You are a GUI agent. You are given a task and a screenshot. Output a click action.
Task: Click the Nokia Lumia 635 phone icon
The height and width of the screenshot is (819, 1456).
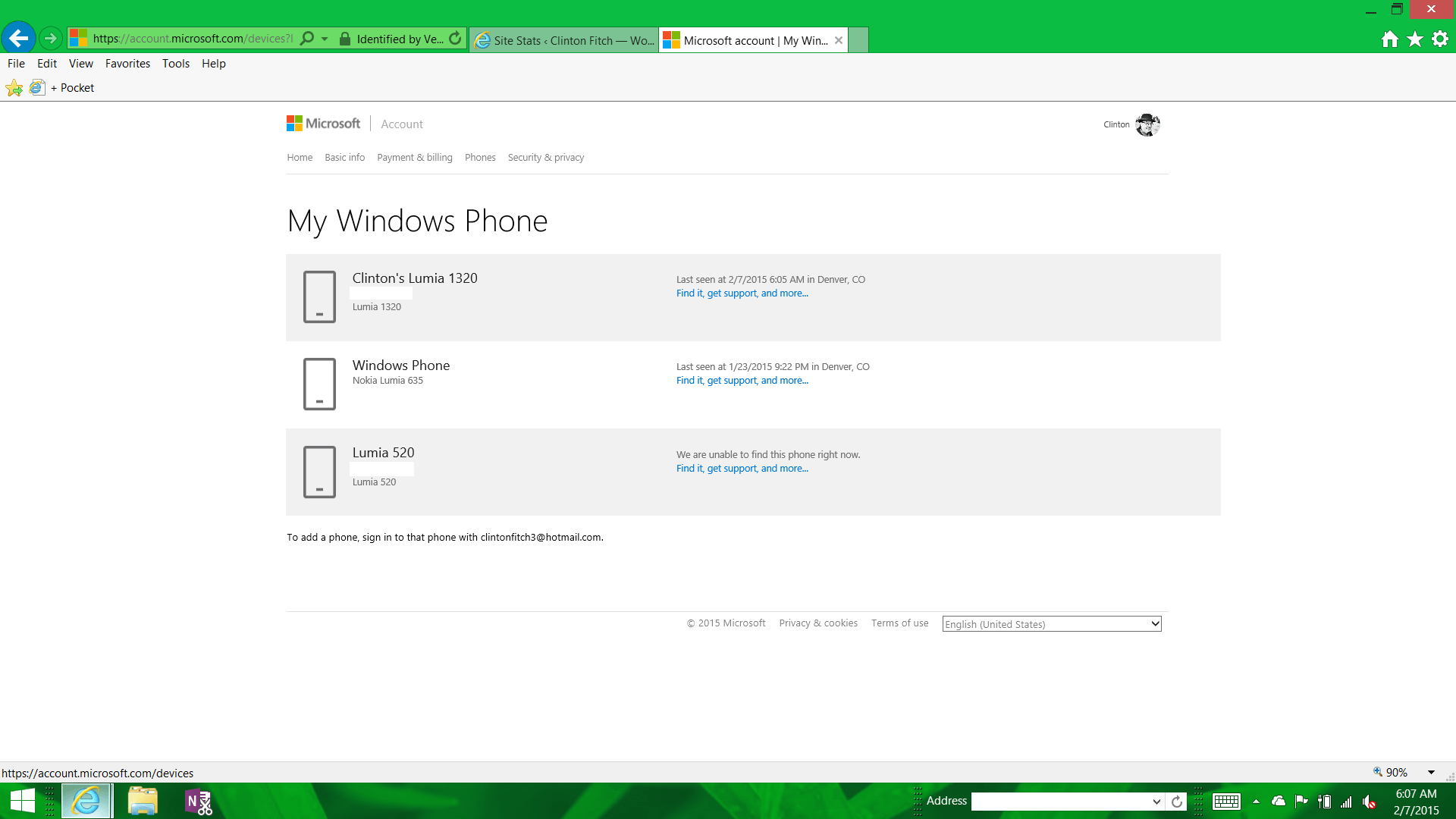319,384
